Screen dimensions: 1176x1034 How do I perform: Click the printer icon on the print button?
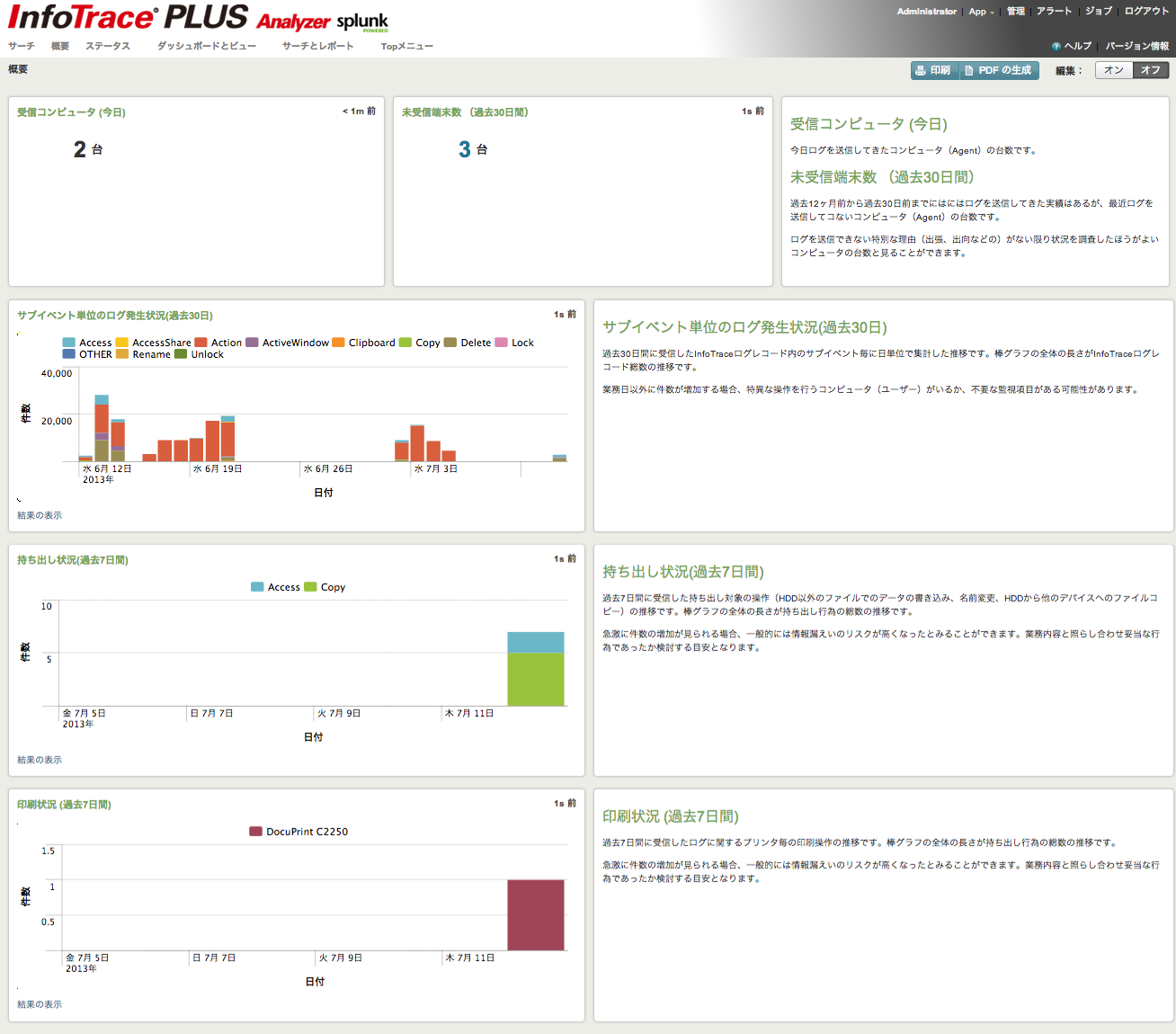[x=921, y=70]
